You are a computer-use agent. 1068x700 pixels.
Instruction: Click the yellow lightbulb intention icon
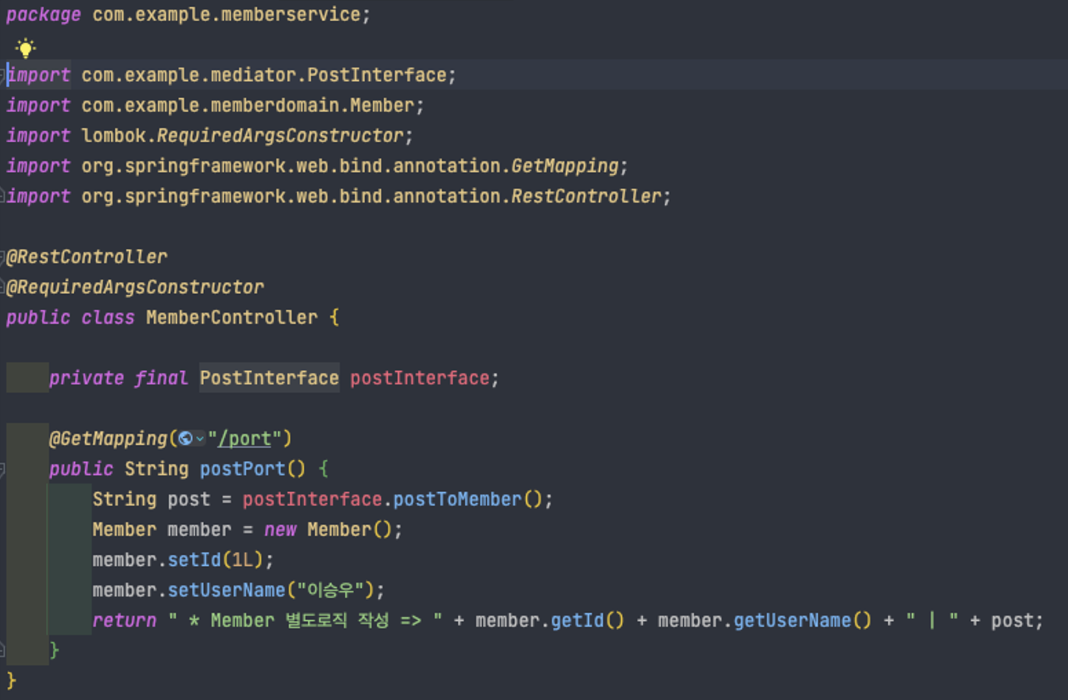(x=25, y=48)
